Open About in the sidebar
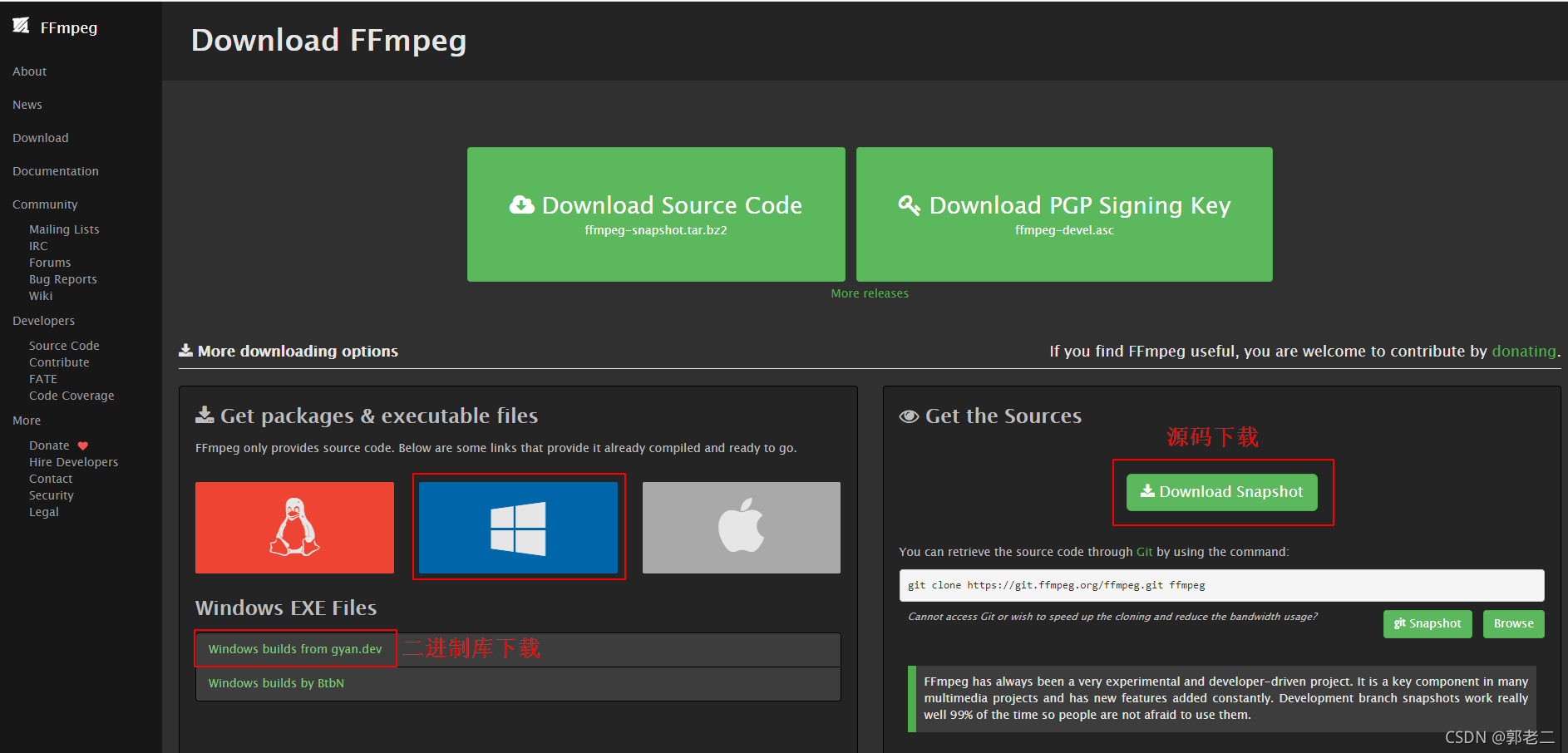Screen dimensions: 1568x753 30,71
